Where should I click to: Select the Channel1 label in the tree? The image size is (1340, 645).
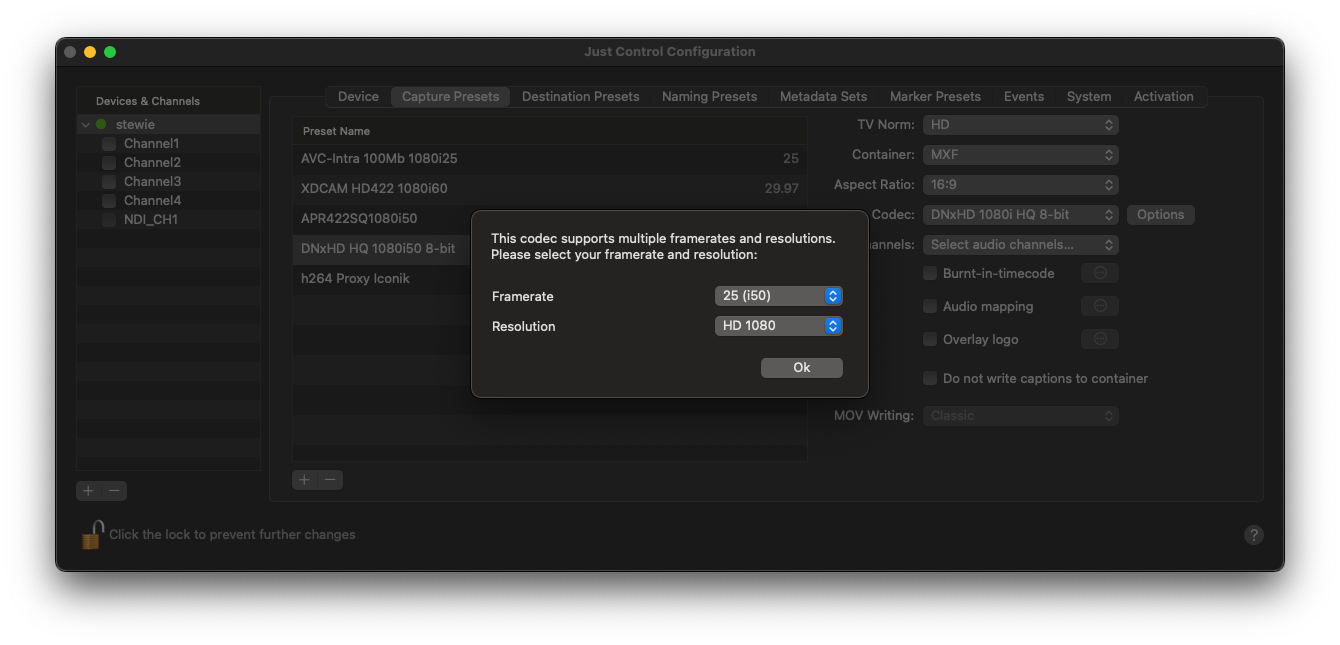[x=152, y=144]
